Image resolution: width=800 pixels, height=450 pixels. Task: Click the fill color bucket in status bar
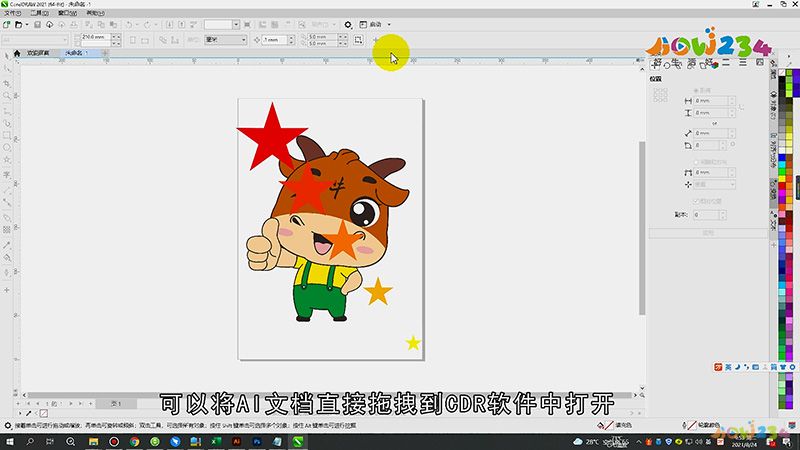coord(601,424)
